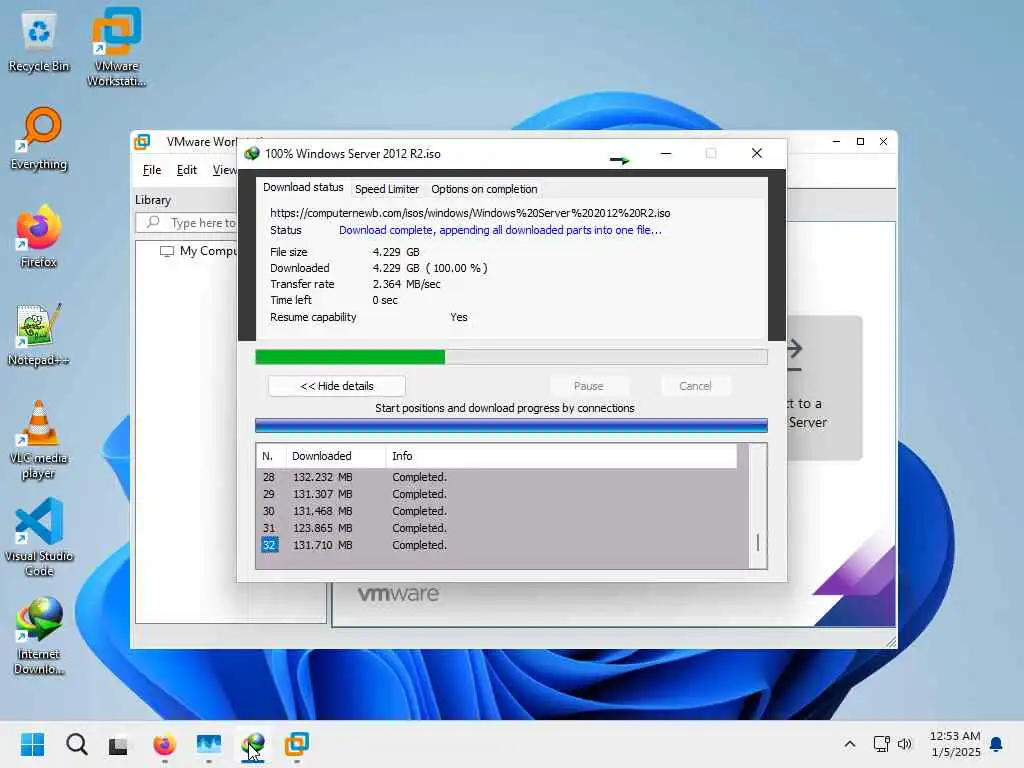Select Internet Download Manager in the taskbar

[x=253, y=744]
